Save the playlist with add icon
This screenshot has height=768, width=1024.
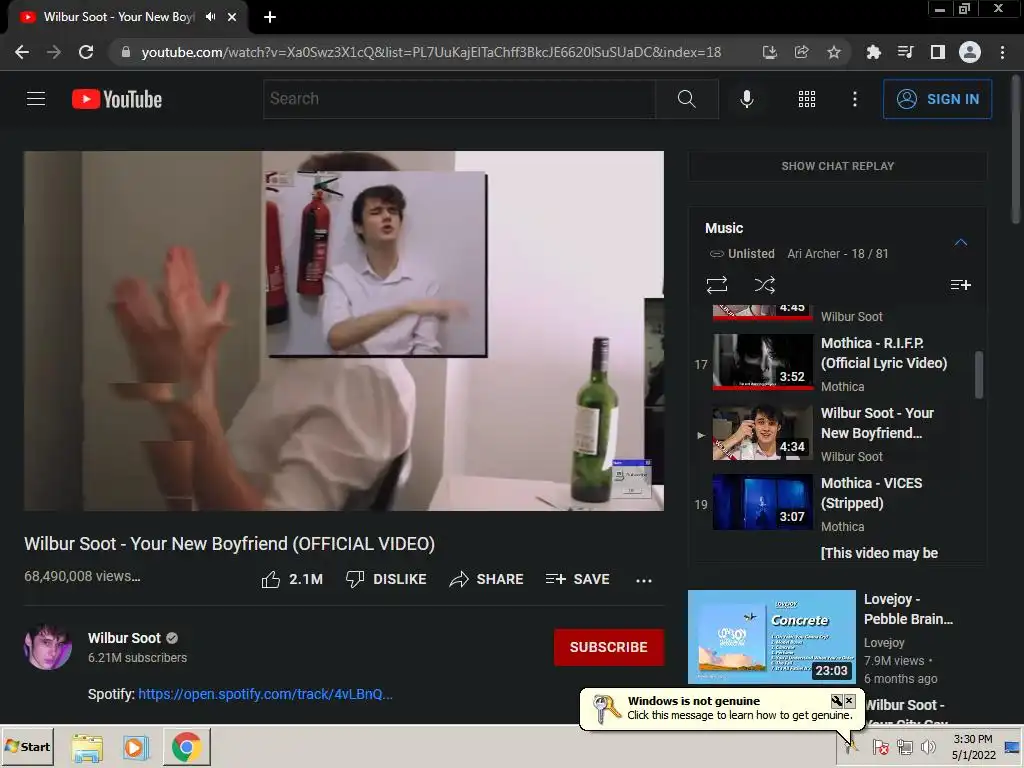point(960,285)
